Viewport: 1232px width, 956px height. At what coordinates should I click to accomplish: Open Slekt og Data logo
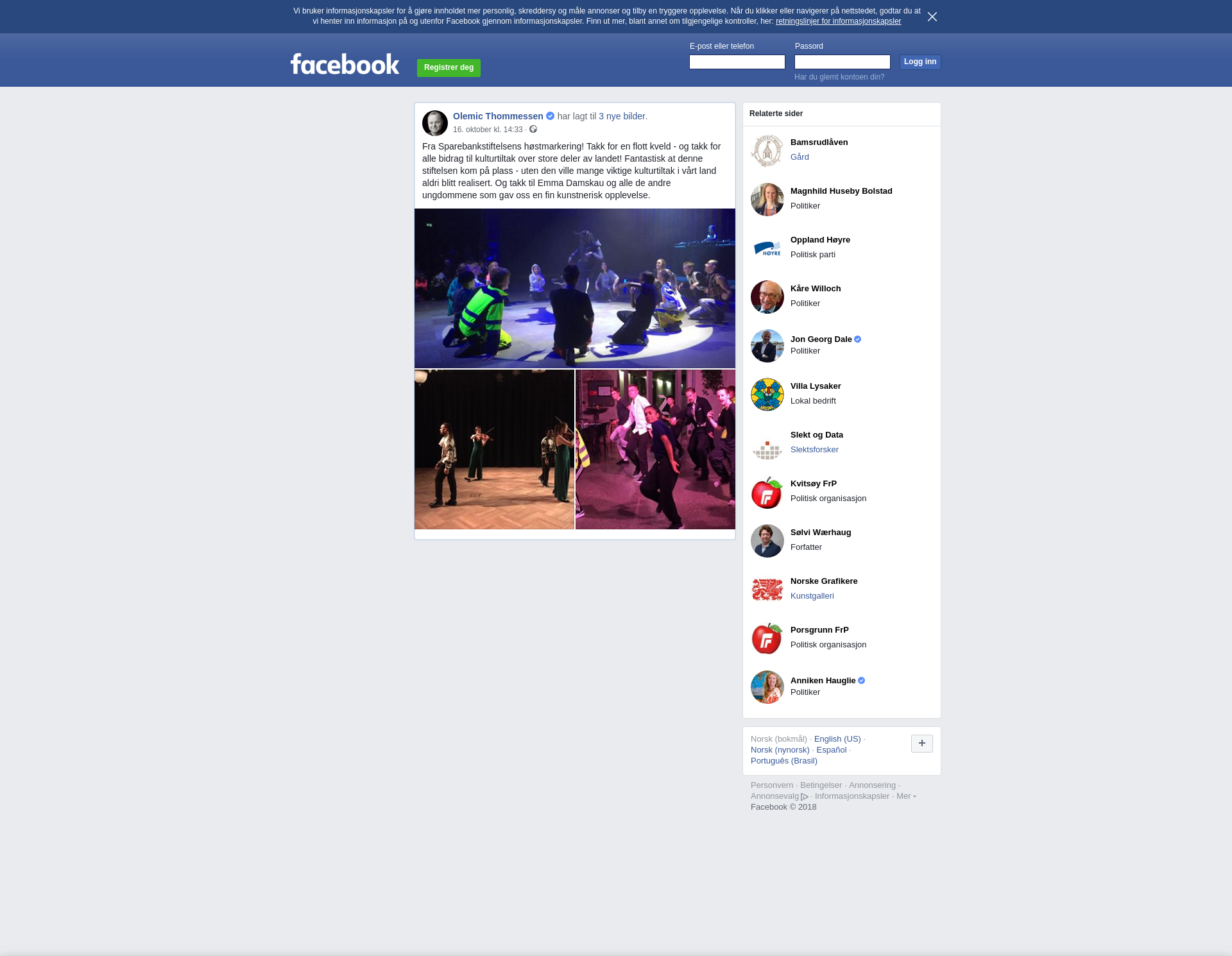(x=767, y=443)
